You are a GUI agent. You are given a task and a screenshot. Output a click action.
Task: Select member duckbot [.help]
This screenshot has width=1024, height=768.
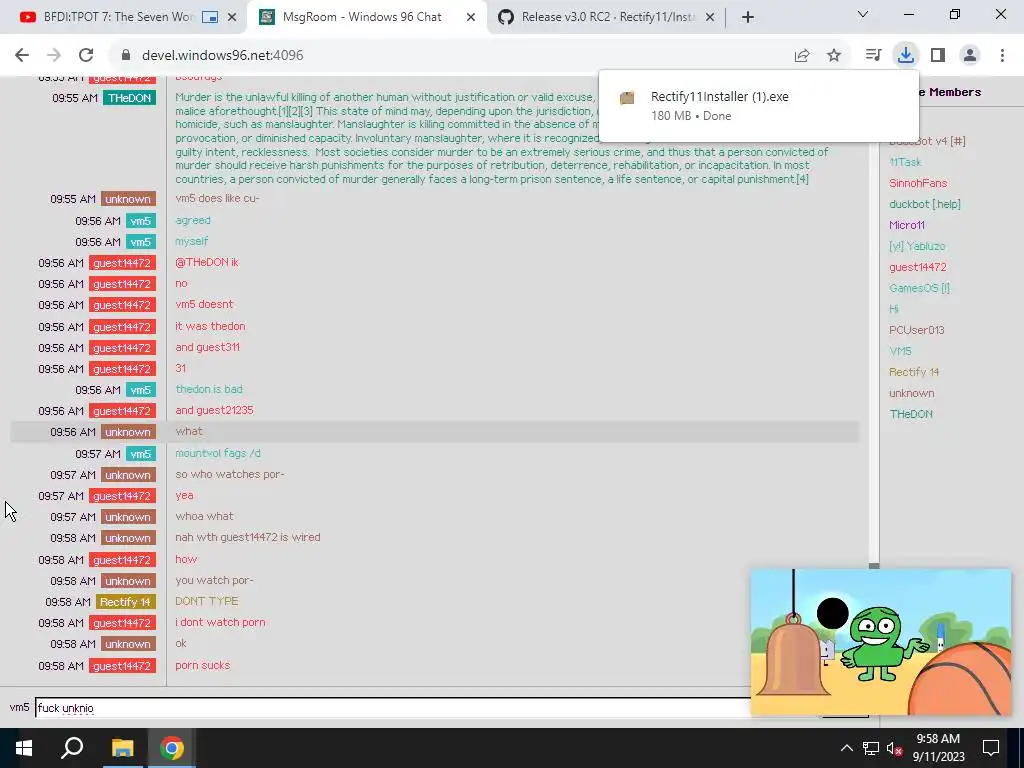pos(925,204)
